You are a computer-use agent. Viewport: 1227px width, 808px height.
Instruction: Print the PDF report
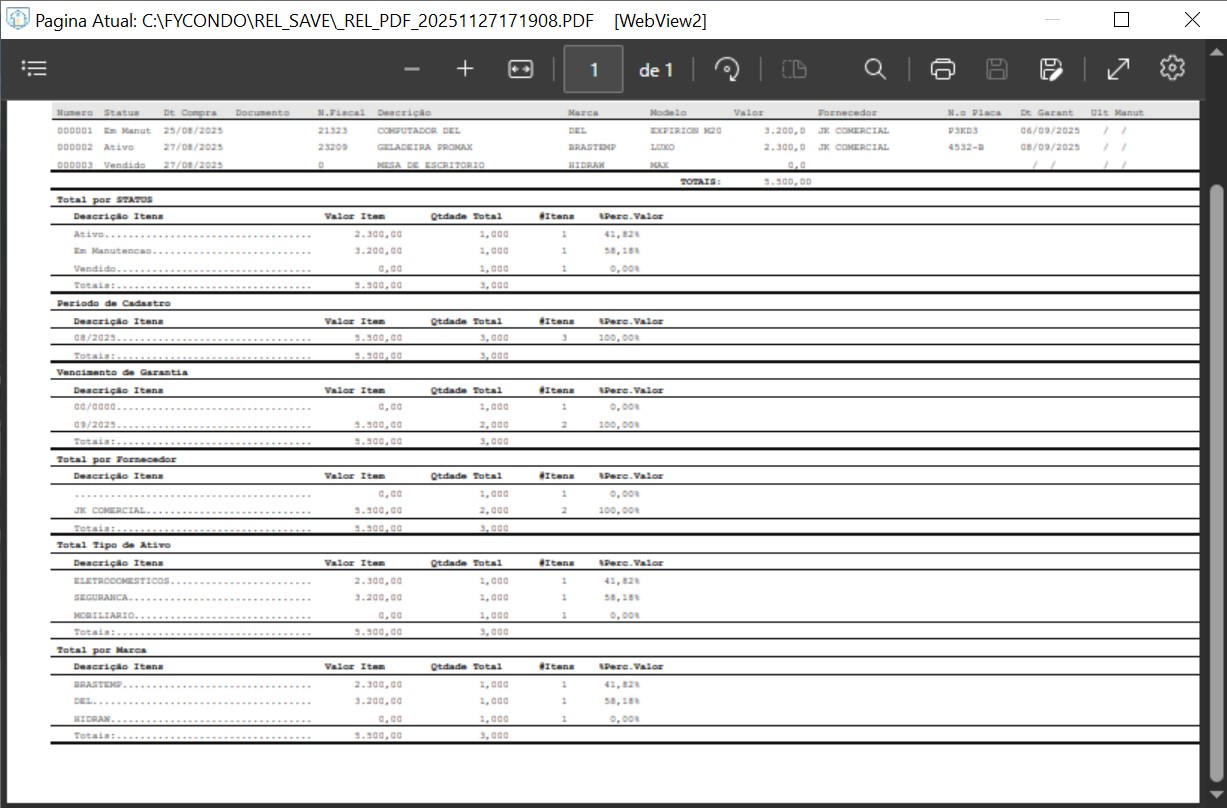coord(942,69)
